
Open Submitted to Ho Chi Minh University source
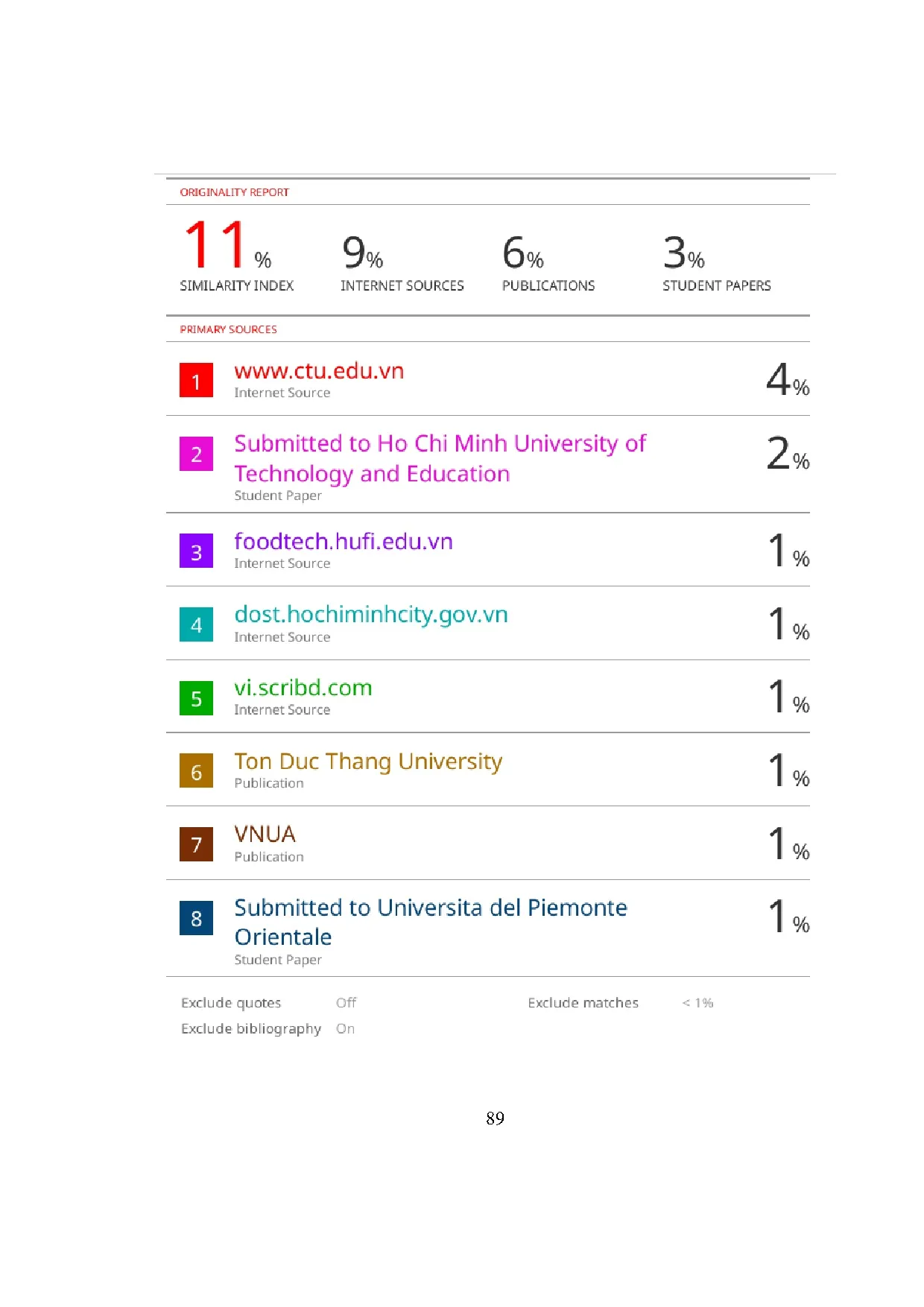pyautogui.click(x=440, y=458)
